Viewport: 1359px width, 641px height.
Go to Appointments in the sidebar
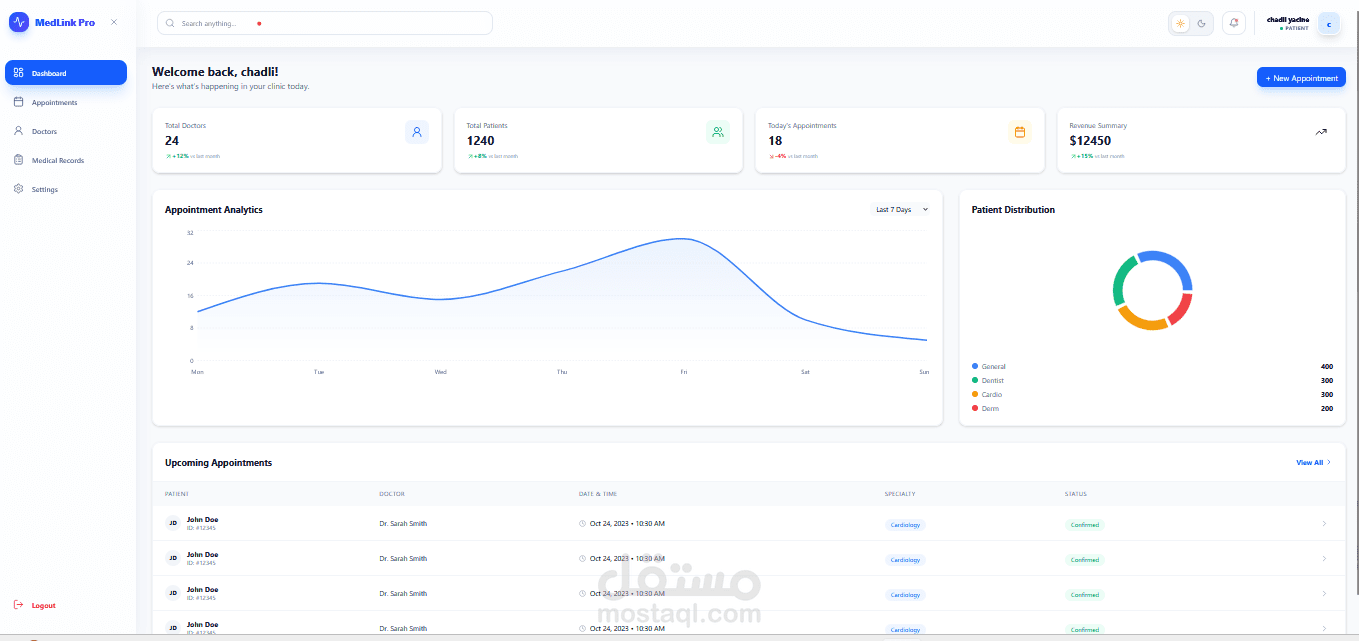pyautogui.click(x=66, y=102)
